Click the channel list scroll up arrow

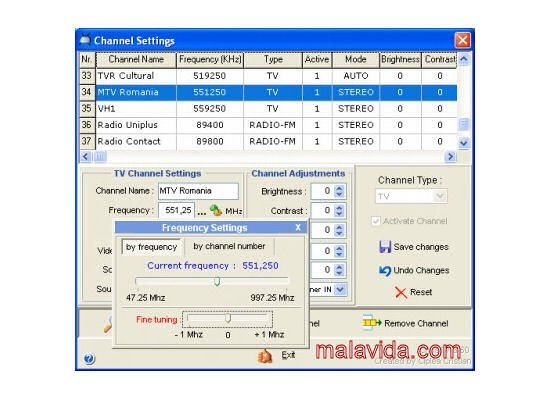464,59
